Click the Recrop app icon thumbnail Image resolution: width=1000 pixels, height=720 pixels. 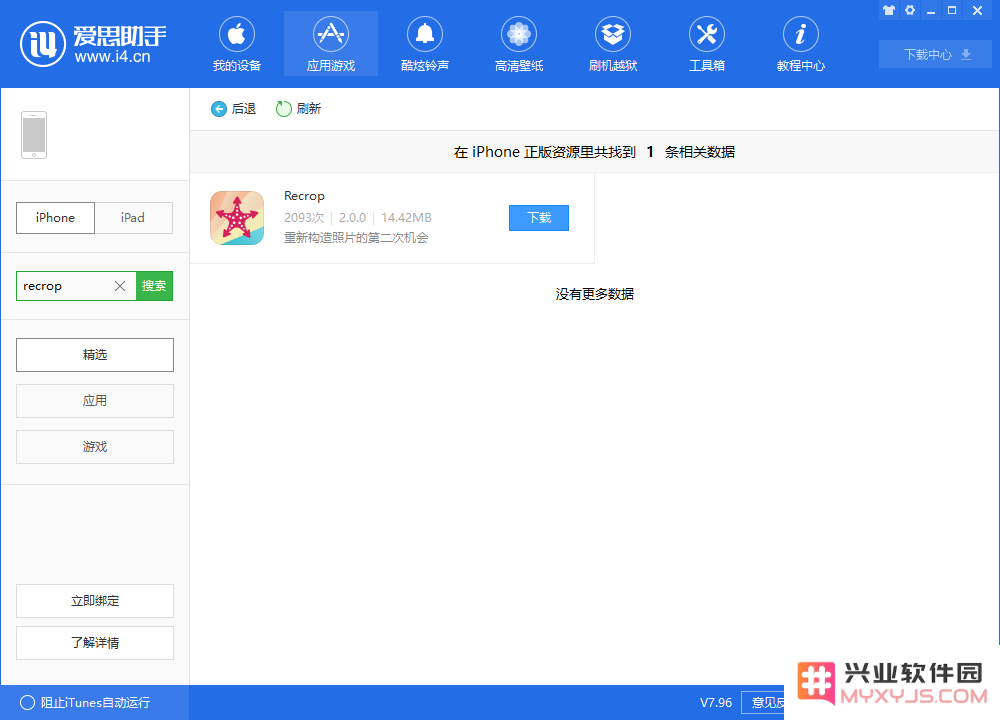point(237,218)
